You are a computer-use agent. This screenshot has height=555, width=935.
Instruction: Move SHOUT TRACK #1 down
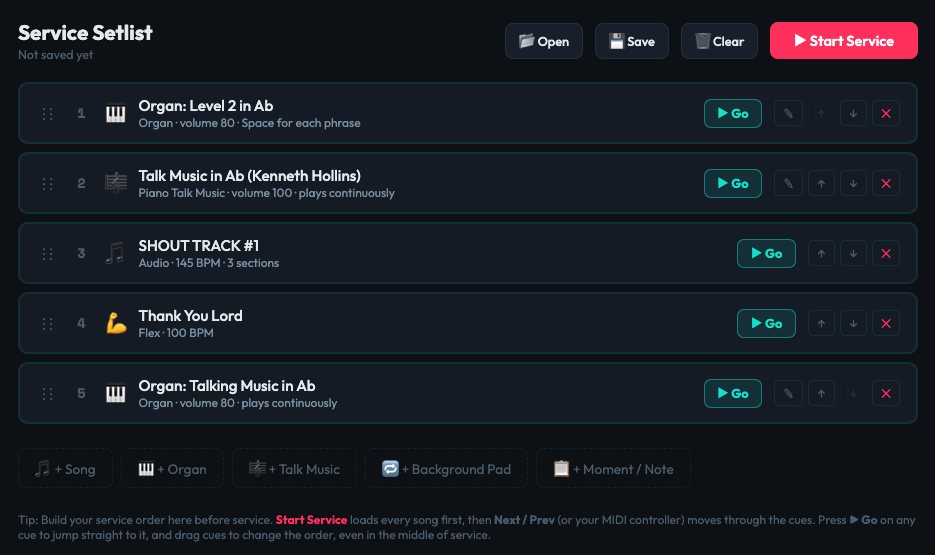click(853, 253)
